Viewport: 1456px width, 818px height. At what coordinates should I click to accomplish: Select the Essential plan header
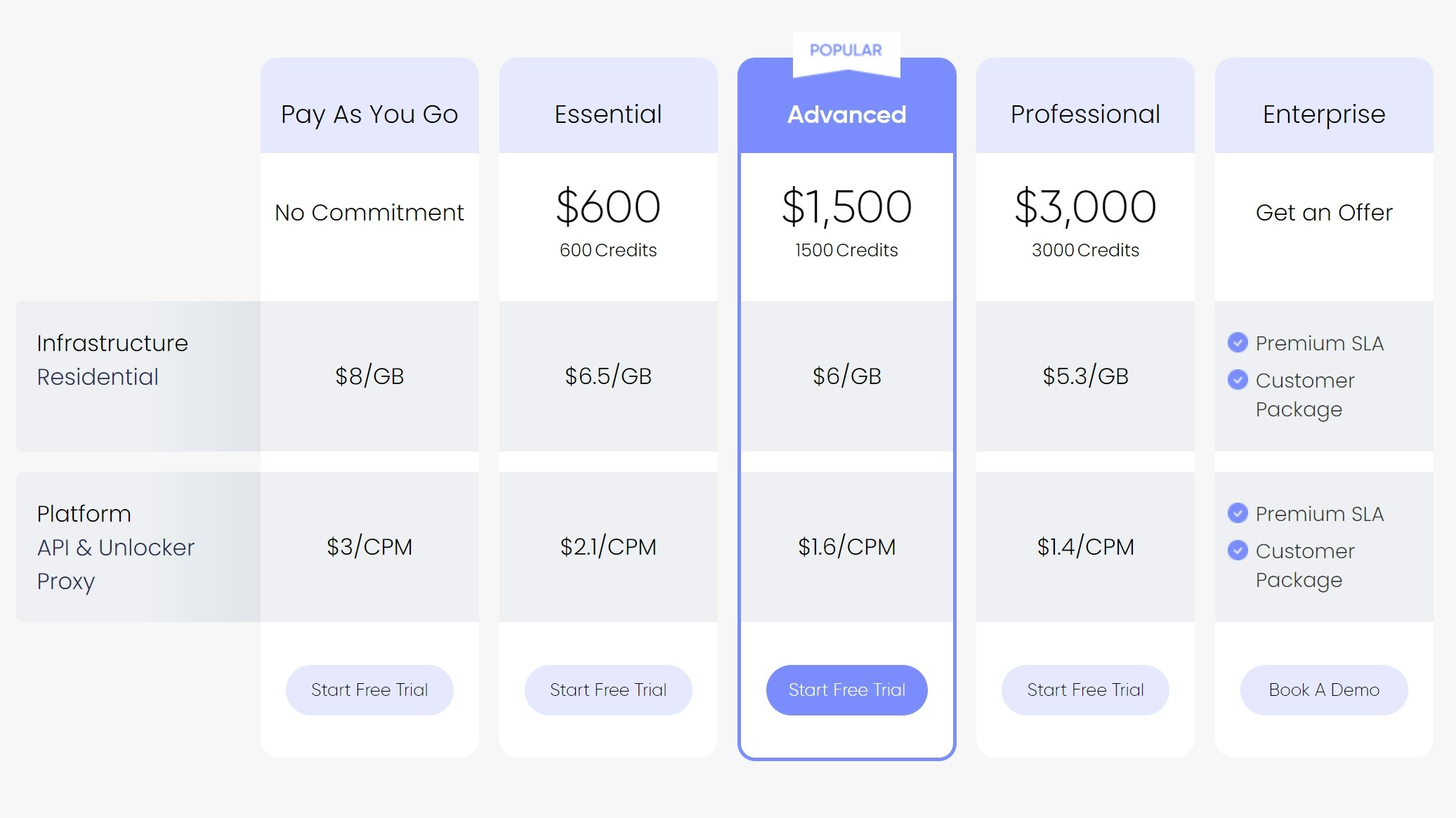coord(608,114)
